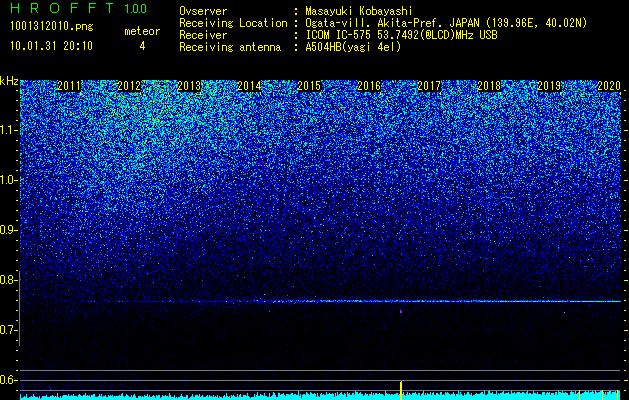The height and width of the screenshot is (400, 629).
Task: Click the 2017 time marker label
Action: pyautogui.click(x=429, y=86)
